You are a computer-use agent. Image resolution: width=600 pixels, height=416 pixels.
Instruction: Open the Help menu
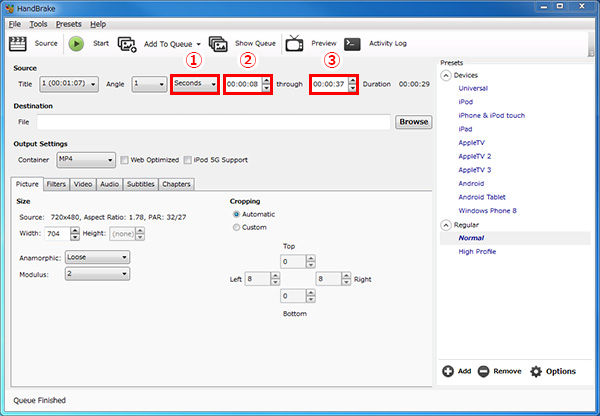98,24
